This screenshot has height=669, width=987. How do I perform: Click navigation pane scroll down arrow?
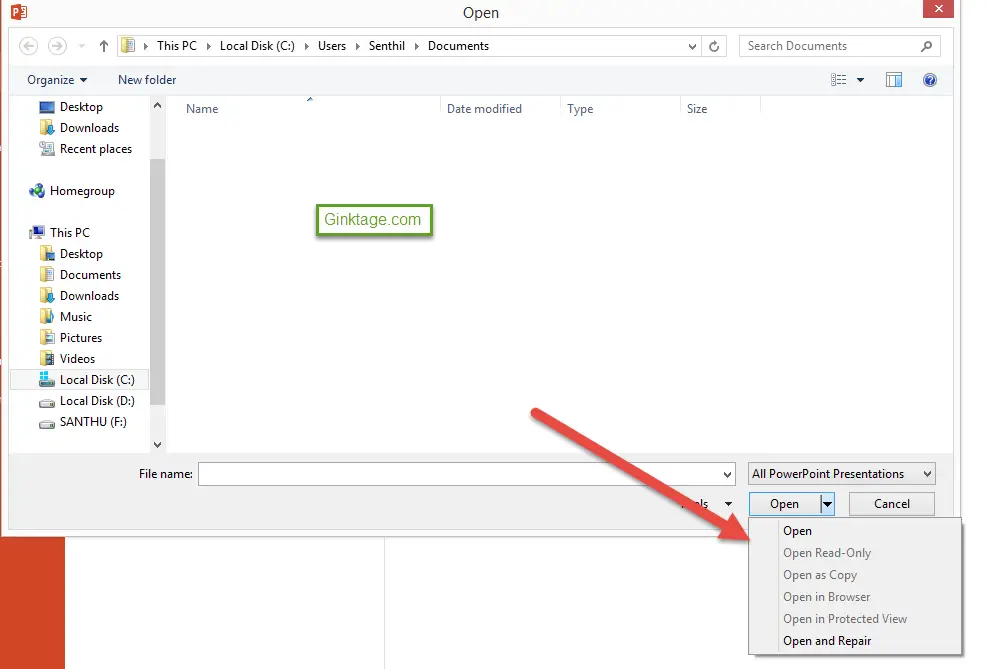click(x=157, y=444)
